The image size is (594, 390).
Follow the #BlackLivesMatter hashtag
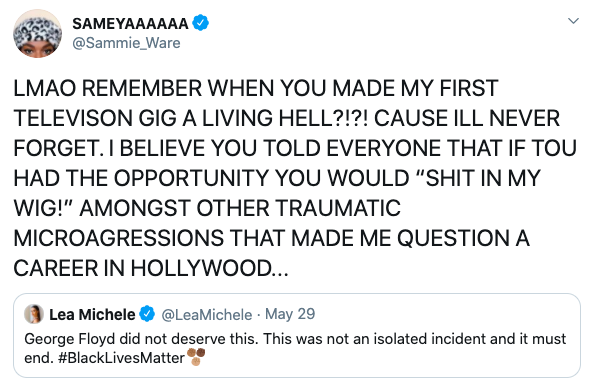pos(121,357)
